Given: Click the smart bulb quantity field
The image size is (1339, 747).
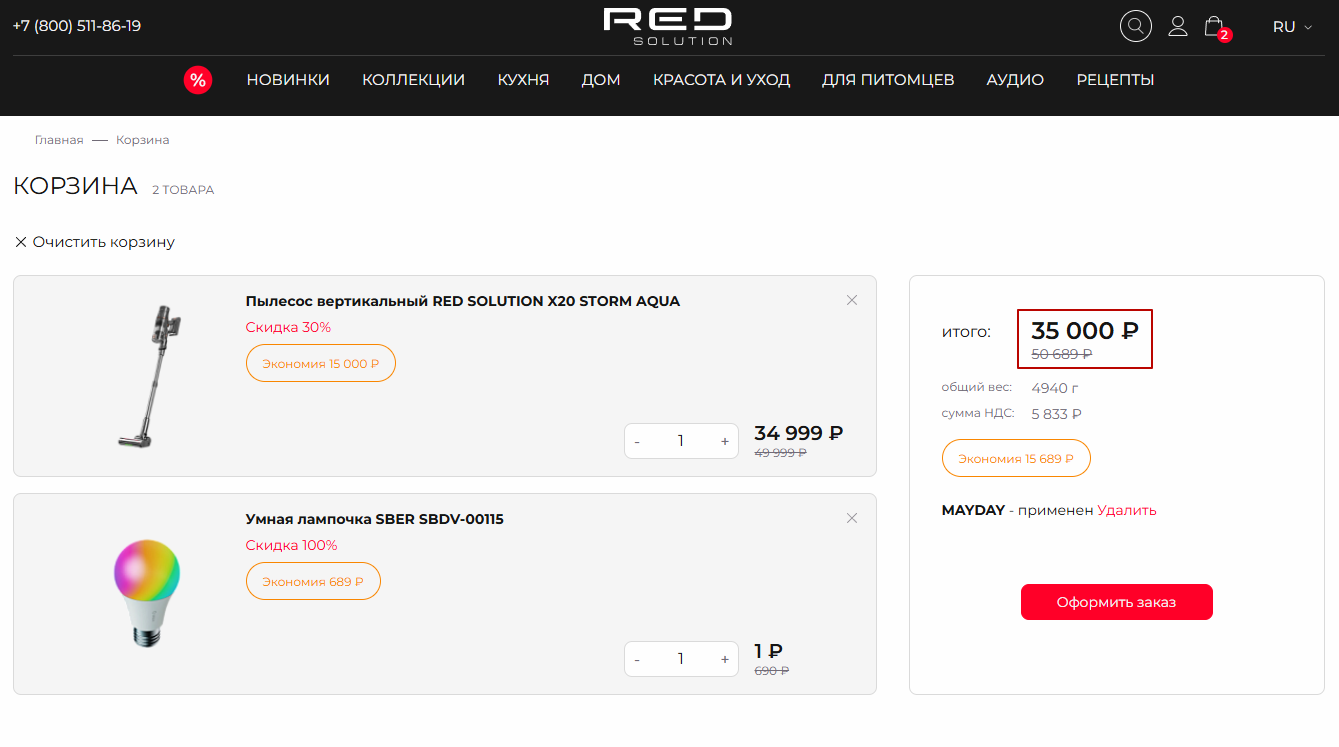Looking at the screenshot, I should (681, 659).
